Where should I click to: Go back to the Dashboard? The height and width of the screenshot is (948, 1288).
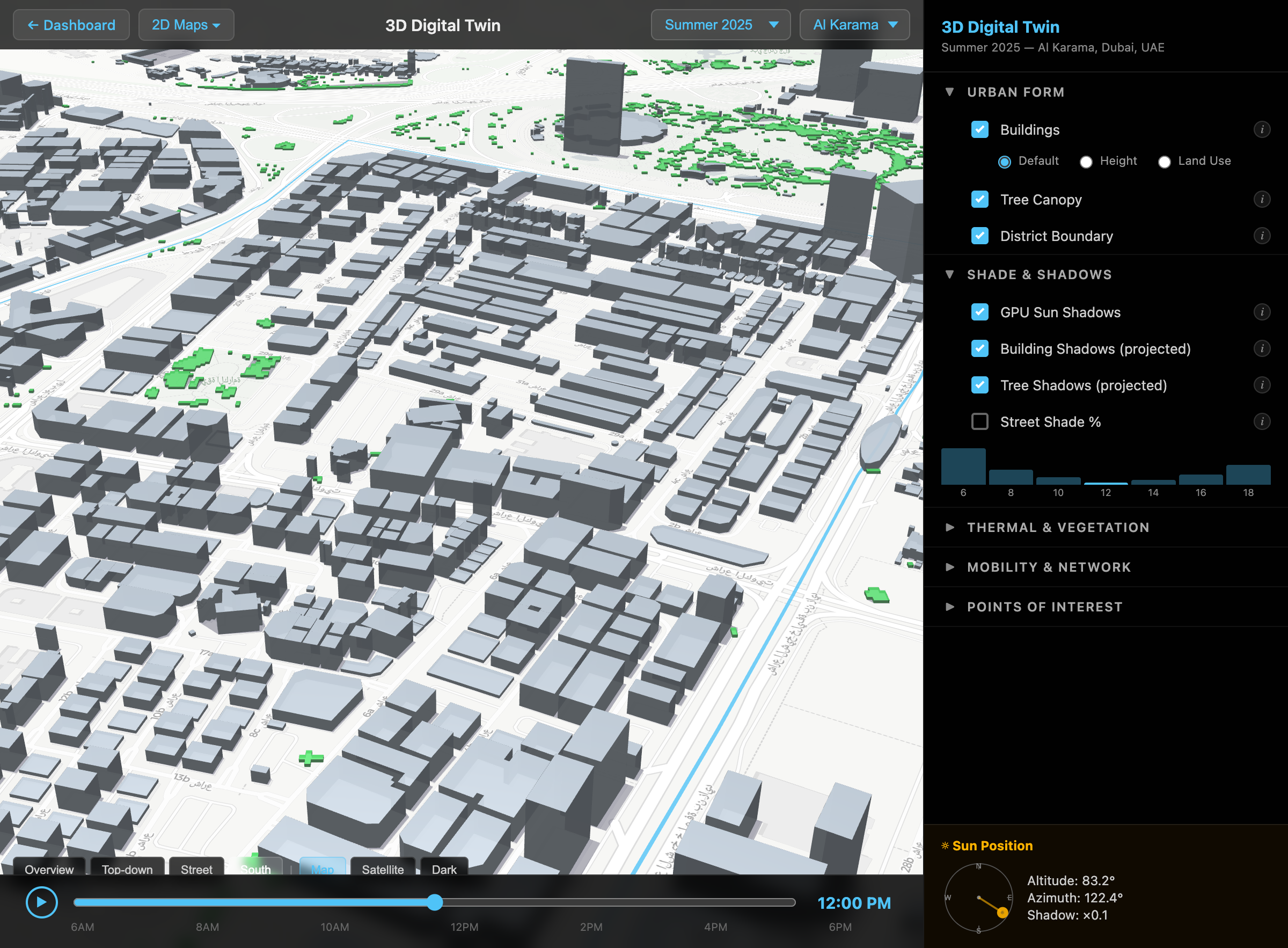71,25
